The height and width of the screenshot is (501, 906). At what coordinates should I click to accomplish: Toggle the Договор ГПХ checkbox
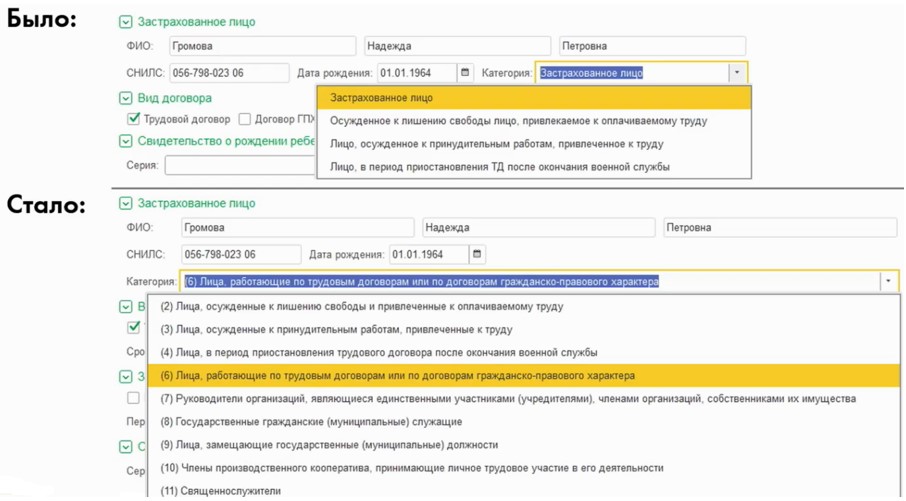(x=245, y=119)
